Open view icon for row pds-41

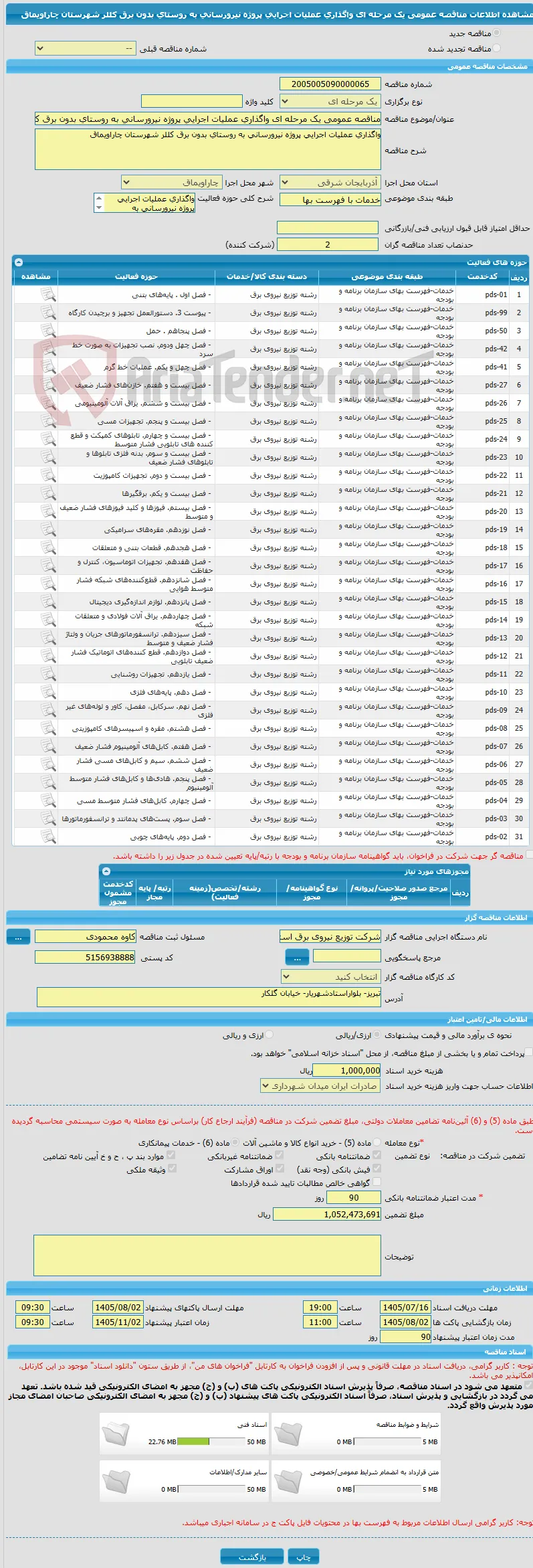48,367
